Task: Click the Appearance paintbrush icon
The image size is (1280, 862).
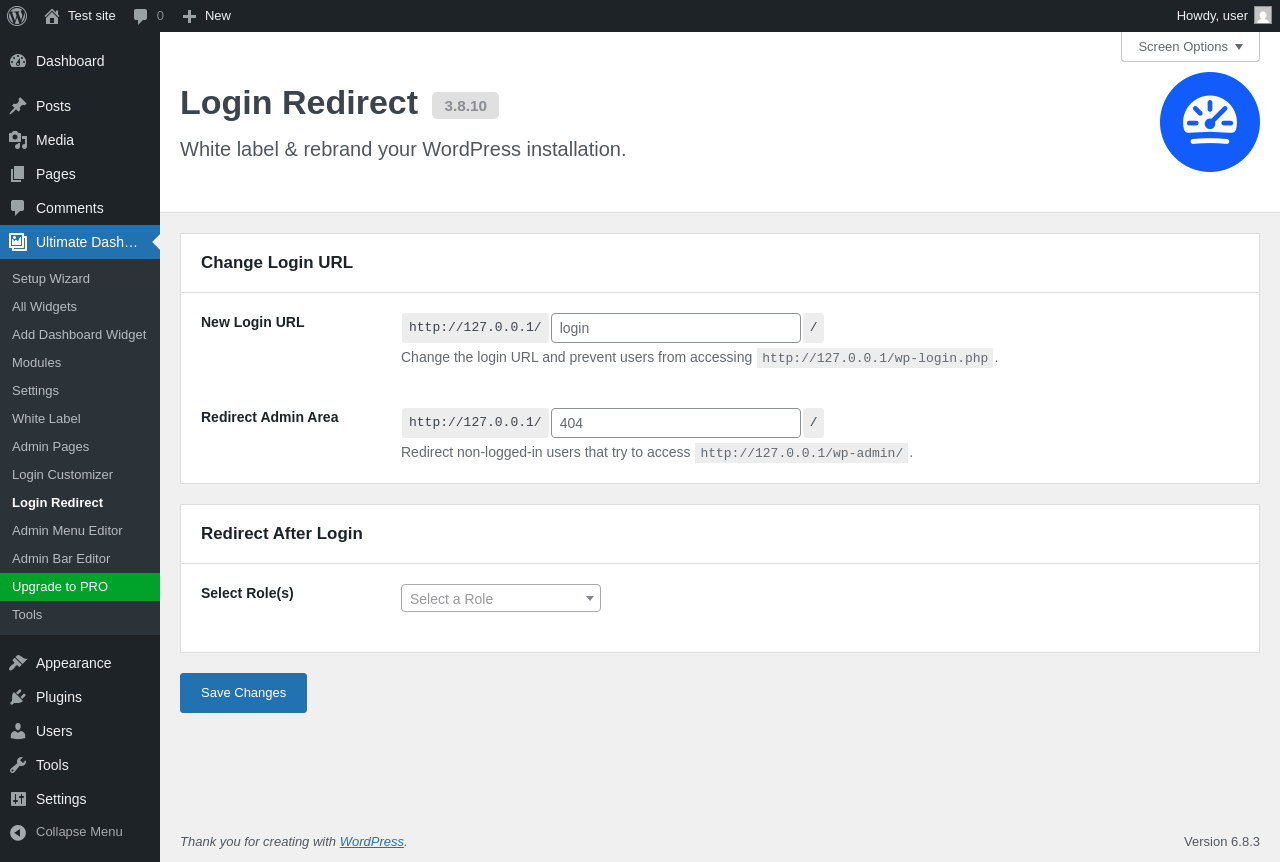Action: tap(18, 663)
